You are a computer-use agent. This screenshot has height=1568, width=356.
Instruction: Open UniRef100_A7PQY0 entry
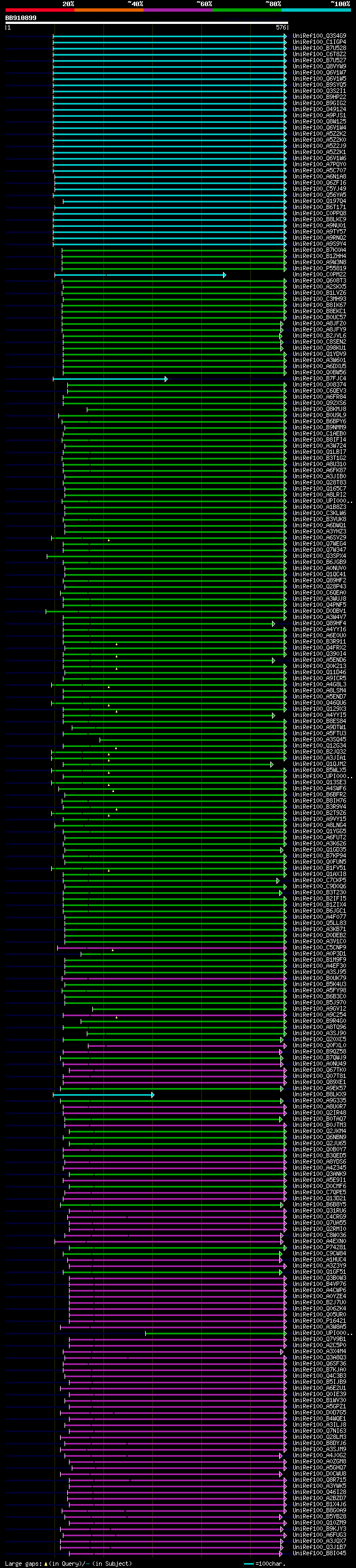[x=319, y=164]
